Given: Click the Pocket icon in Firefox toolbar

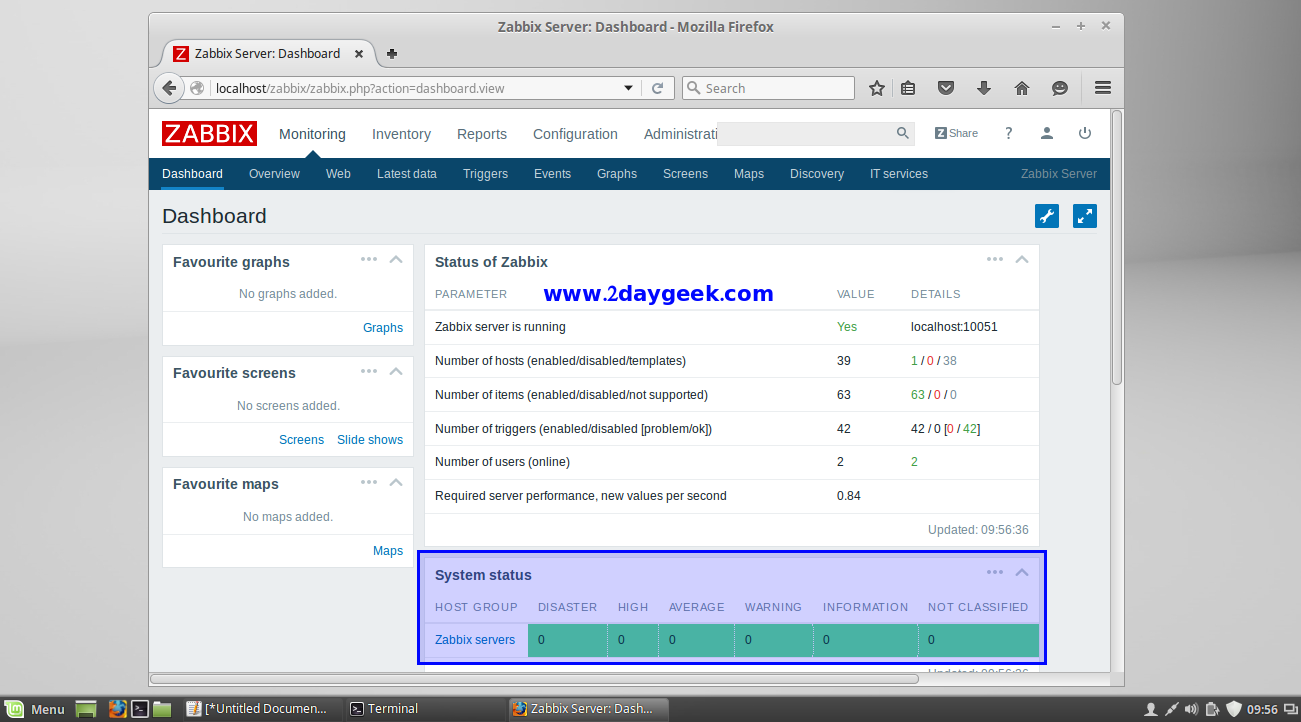Looking at the screenshot, I should pos(946,88).
